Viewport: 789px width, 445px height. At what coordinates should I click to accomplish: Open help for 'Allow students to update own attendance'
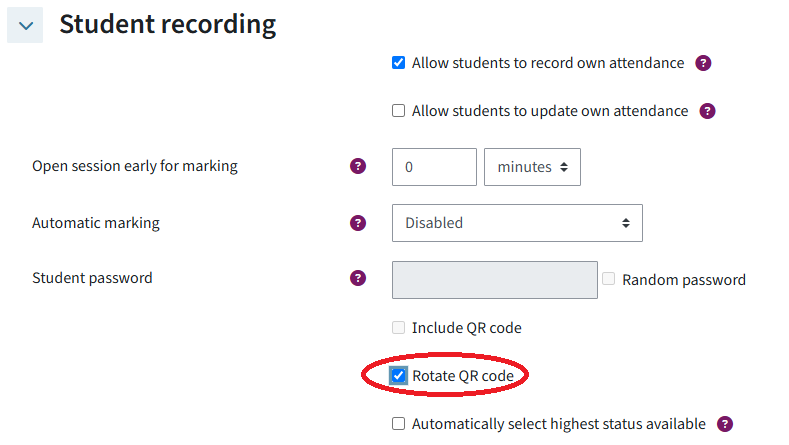tap(707, 111)
